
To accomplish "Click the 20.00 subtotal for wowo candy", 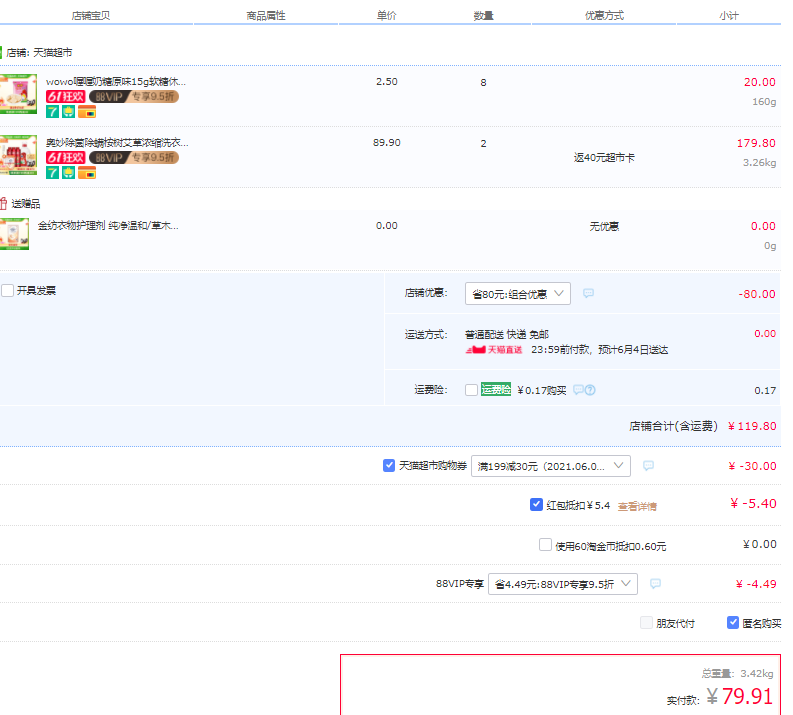I will [x=760, y=82].
